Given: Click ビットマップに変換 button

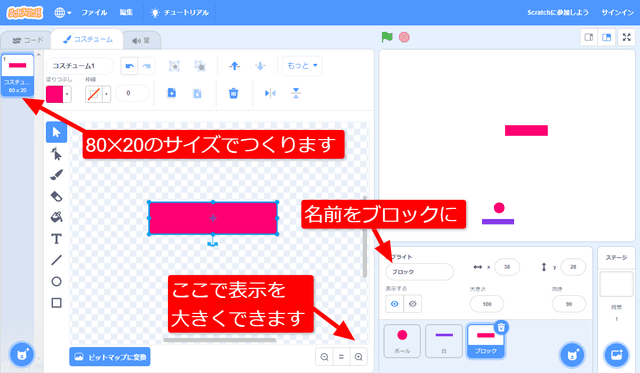Looking at the screenshot, I should tap(110, 357).
